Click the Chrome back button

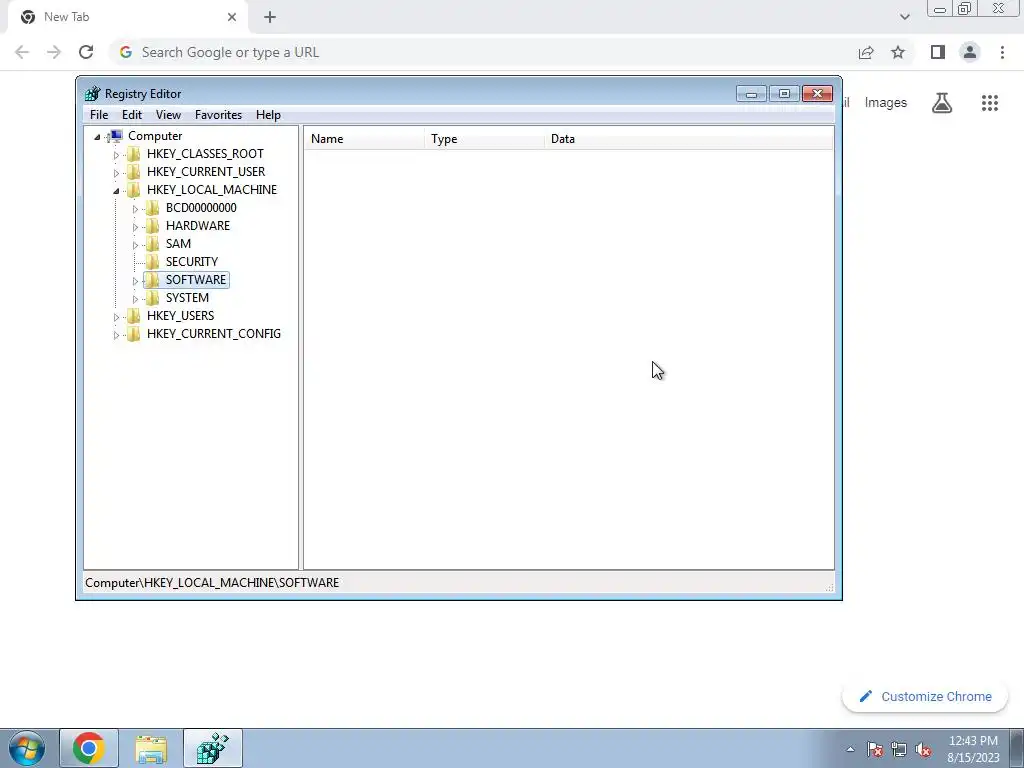[x=22, y=52]
